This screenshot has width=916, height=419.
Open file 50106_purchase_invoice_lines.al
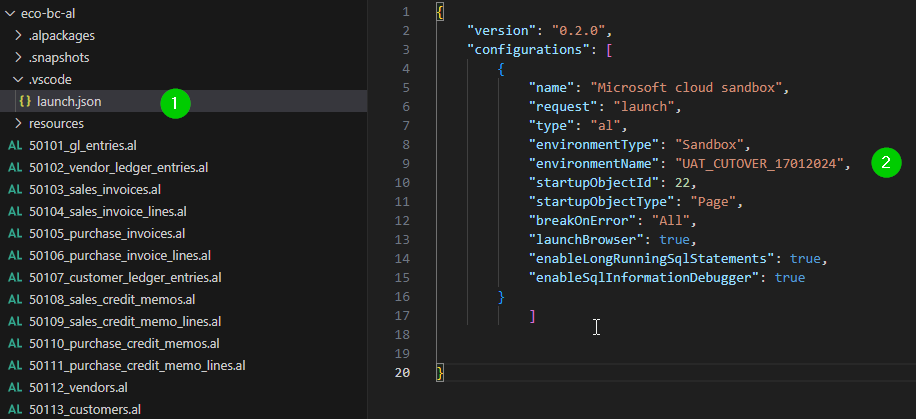(x=120, y=255)
